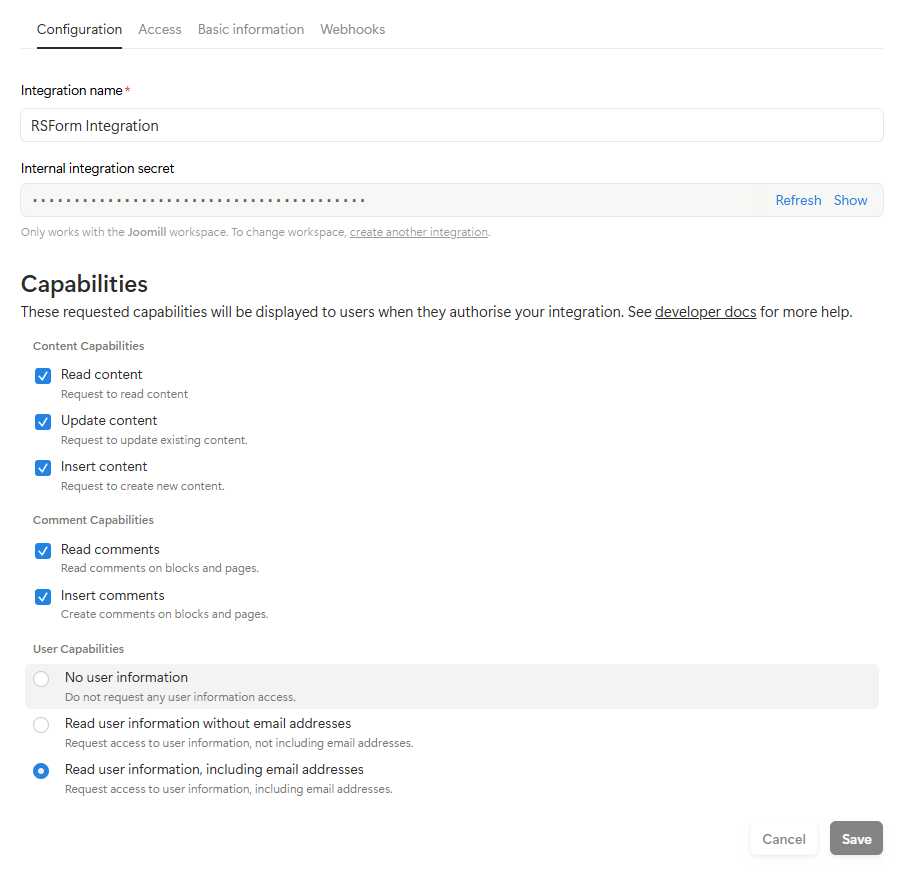Disable Read comments capability
This screenshot has height=877, width=918.
click(x=42, y=550)
